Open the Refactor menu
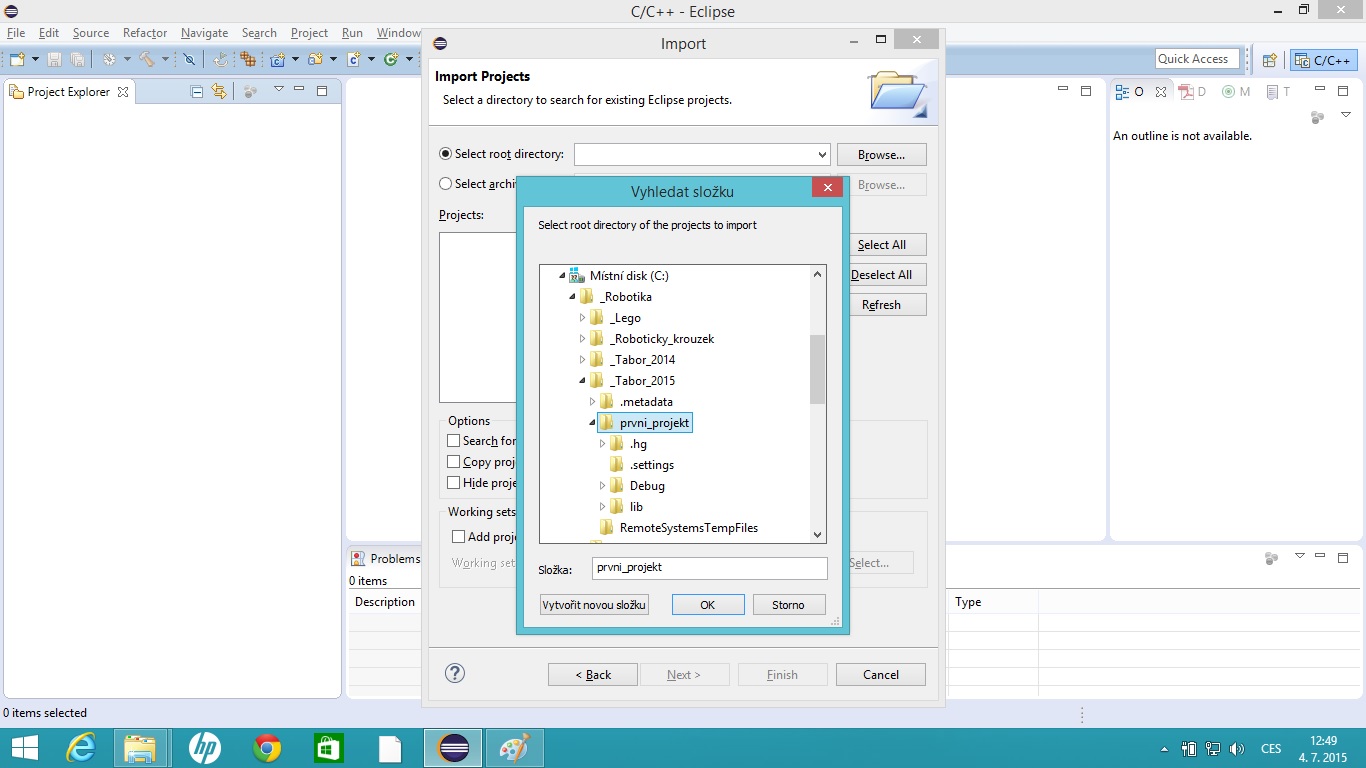 click(x=145, y=33)
